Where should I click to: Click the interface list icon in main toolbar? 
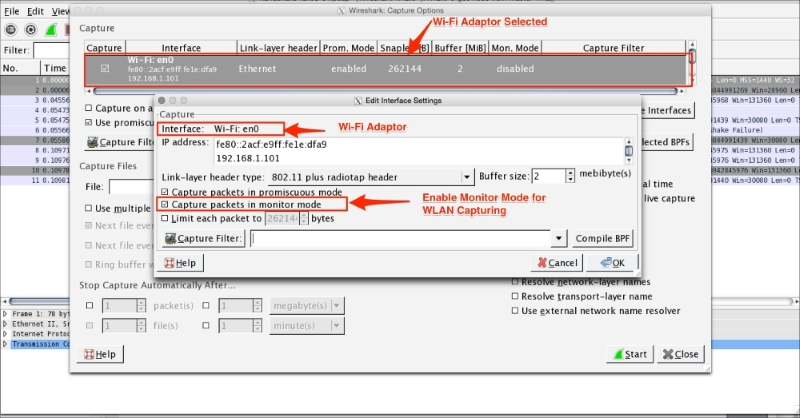point(11,30)
